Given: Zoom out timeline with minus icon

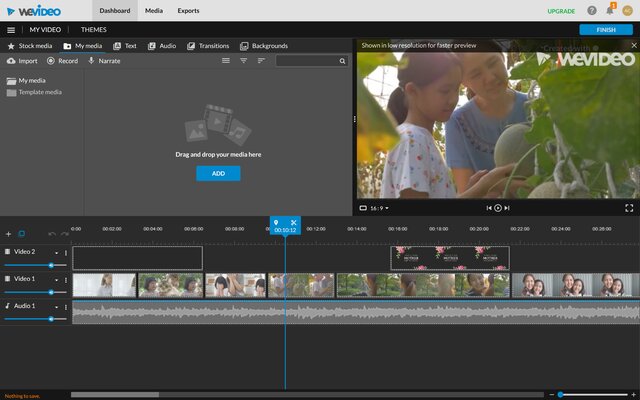Looking at the screenshot, I should coord(551,395).
